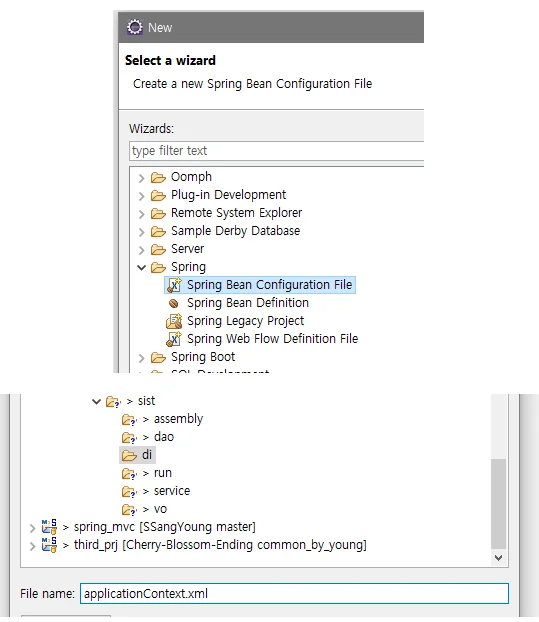Select the Spring Web Flow Definition File icon
Image resolution: width=539 pixels, height=622 pixels.
174,339
